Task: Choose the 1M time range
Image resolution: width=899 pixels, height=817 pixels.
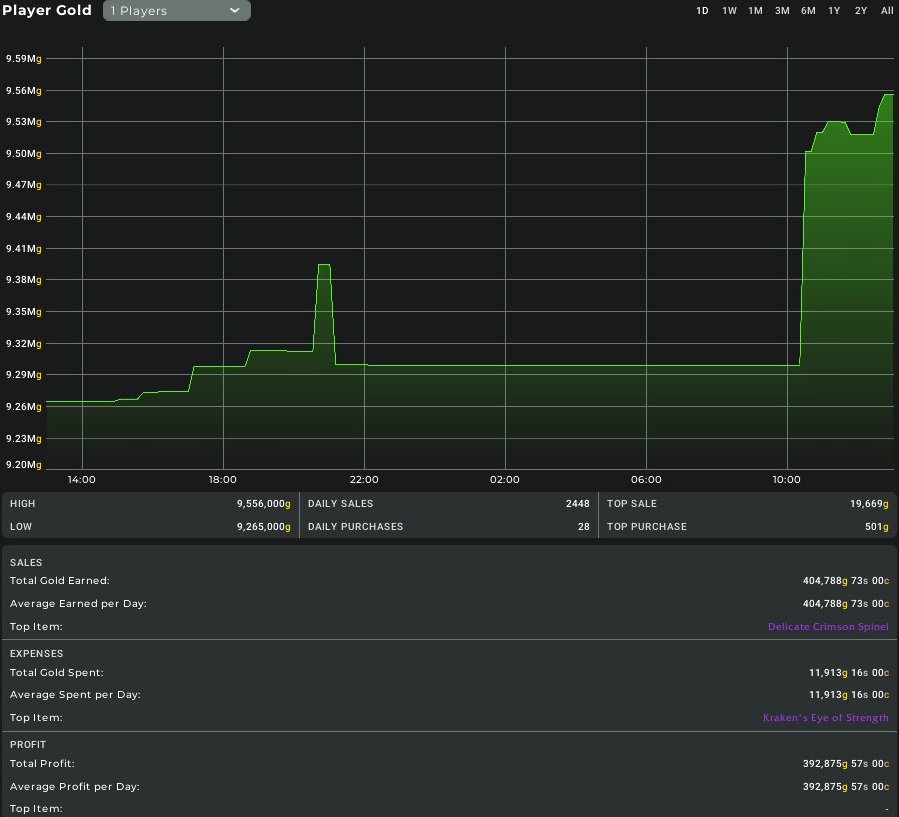Action: 755,11
